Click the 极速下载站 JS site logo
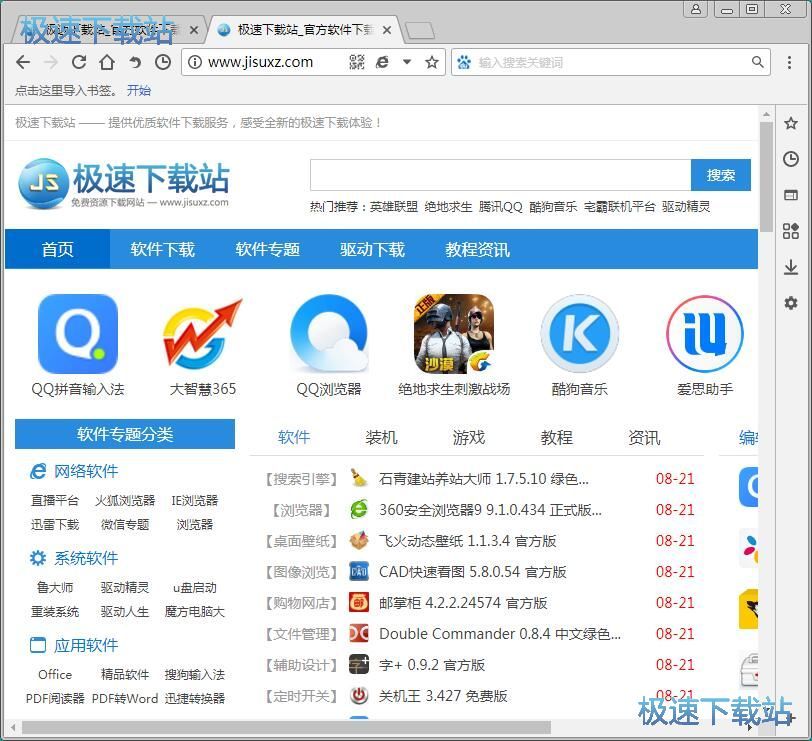812x741 pixels. coord(123,184)
